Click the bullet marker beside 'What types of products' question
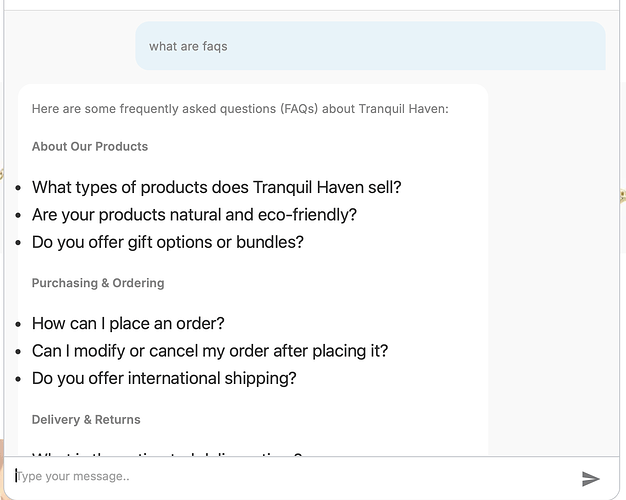 [x=18, y=188]
